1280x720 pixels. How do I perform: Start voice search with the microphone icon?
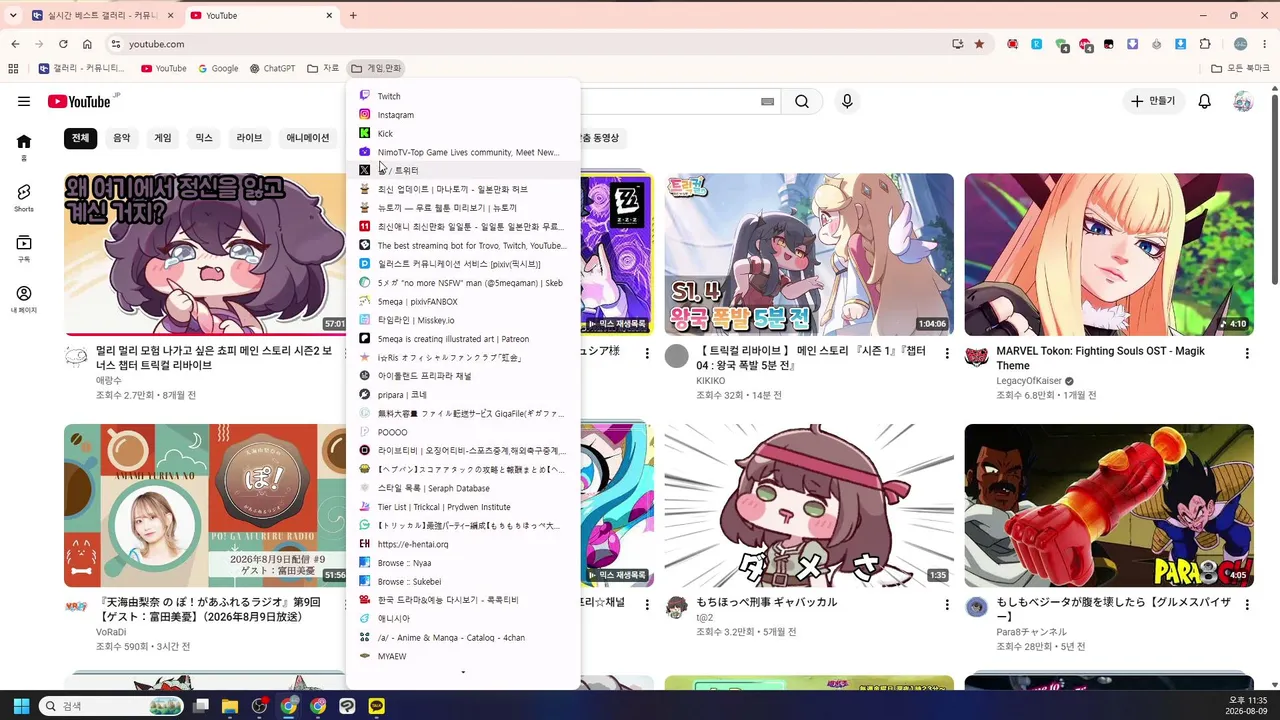click(847, 101)
